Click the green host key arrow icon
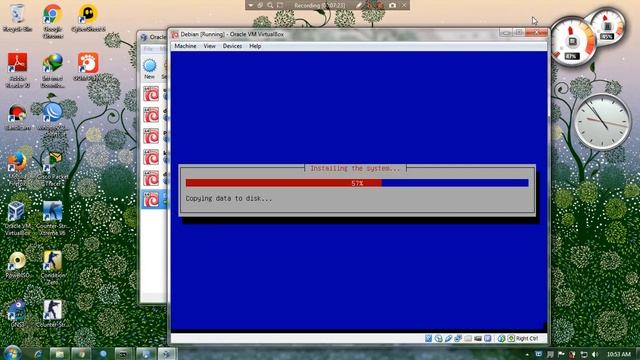The width and height of the screenshot is (640, 360). [511, 338]
